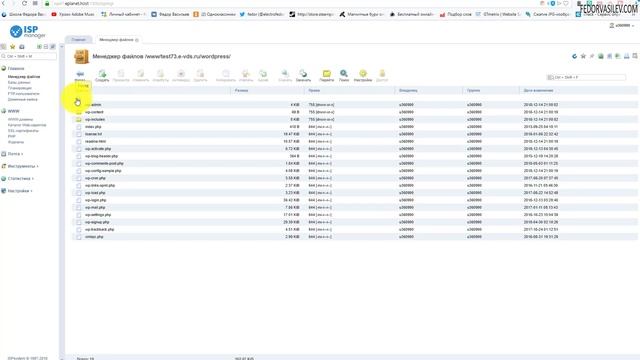The image size is (640, 360).
Task: Select the wp-config-sample.php file
Action: pyautogui.click(x=103, y=171)
